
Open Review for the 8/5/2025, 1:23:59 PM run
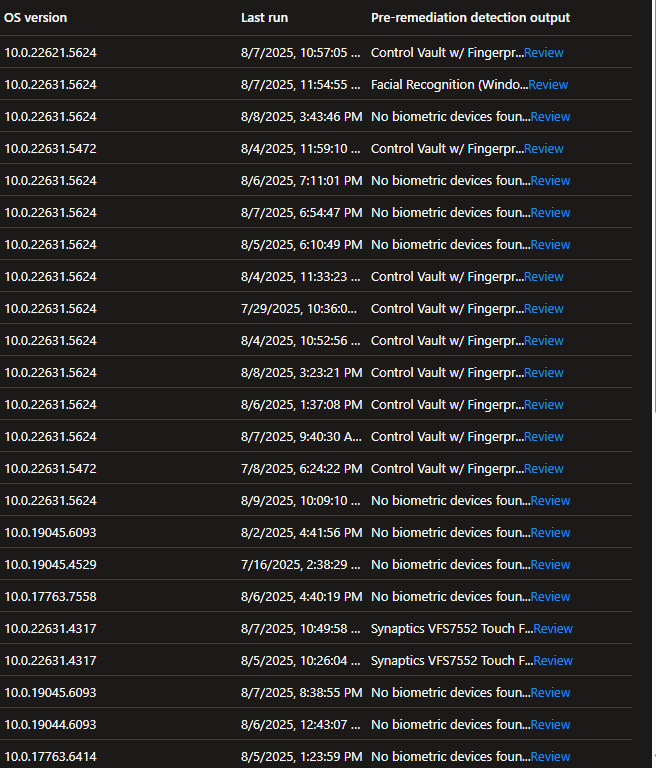pos(550,757)
